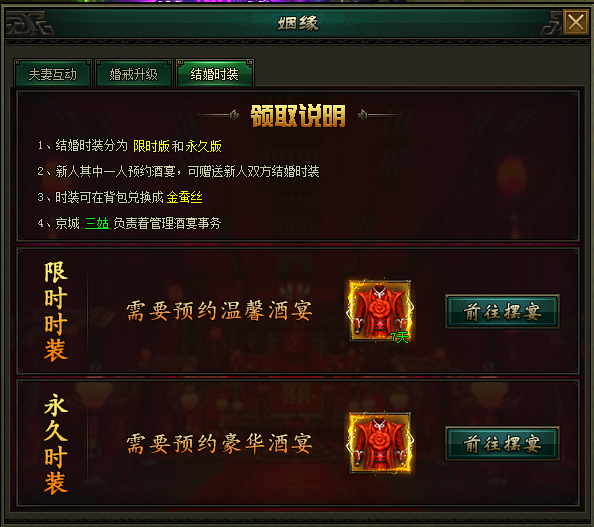Click the 领取说明 heading
This screenshot has width=594, height=527.
298,116
